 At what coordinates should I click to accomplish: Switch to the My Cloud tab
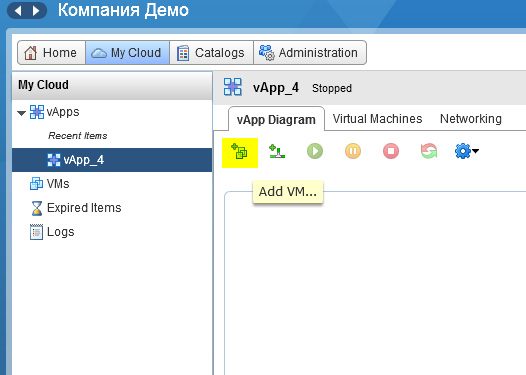127,53
